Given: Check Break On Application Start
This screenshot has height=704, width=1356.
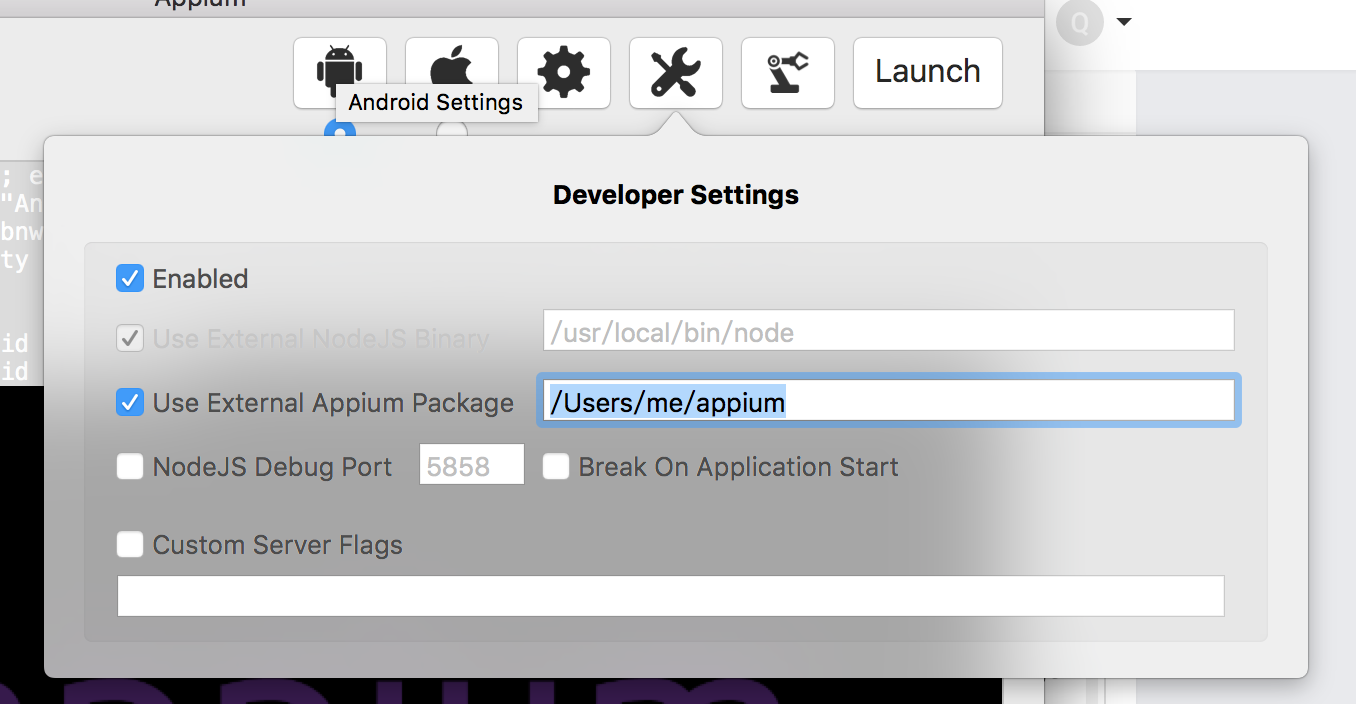Looking at the screenshot, I should (556, 466).
